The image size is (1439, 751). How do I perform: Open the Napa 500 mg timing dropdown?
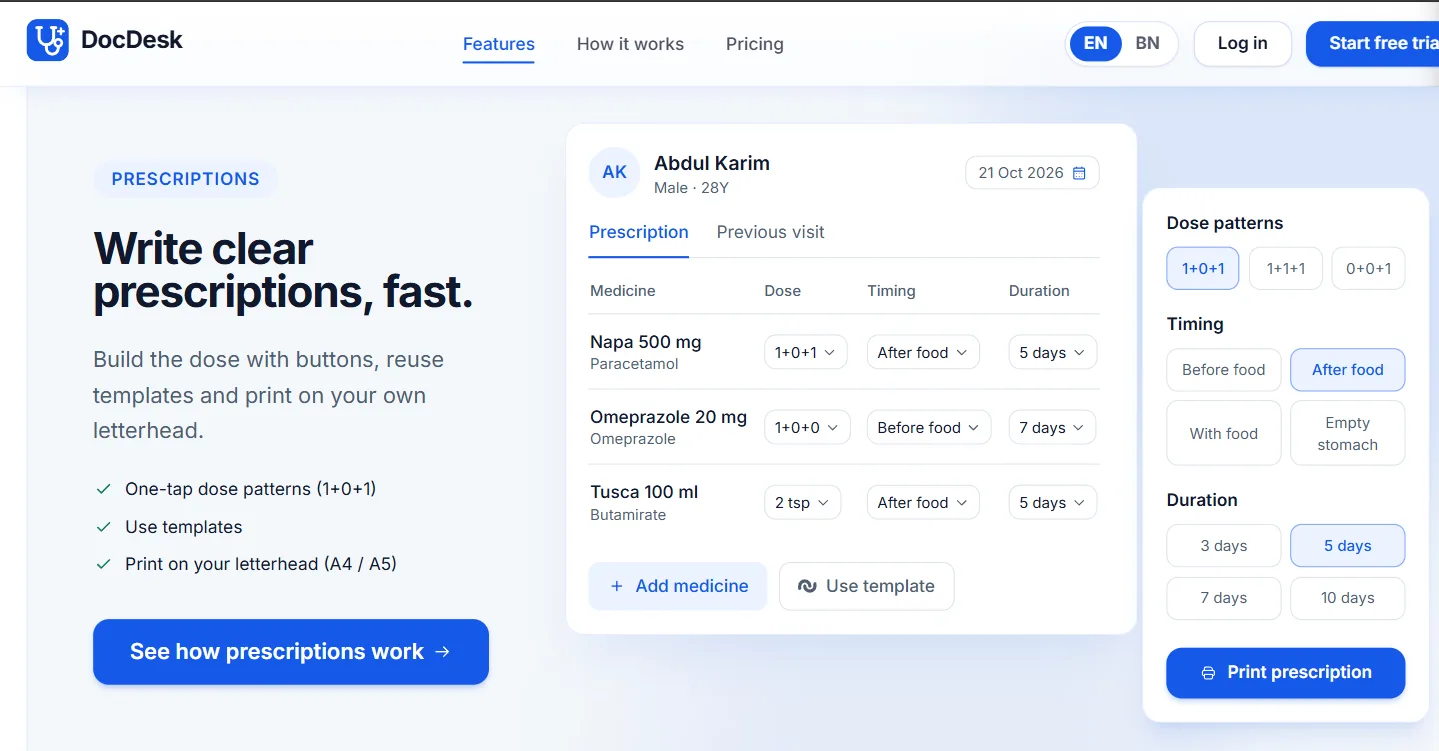pyautogui.click(x=923, y=352)
